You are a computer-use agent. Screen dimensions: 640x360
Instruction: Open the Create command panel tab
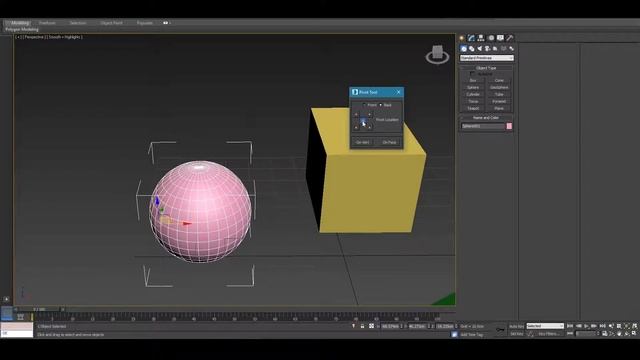pos(462,38)
